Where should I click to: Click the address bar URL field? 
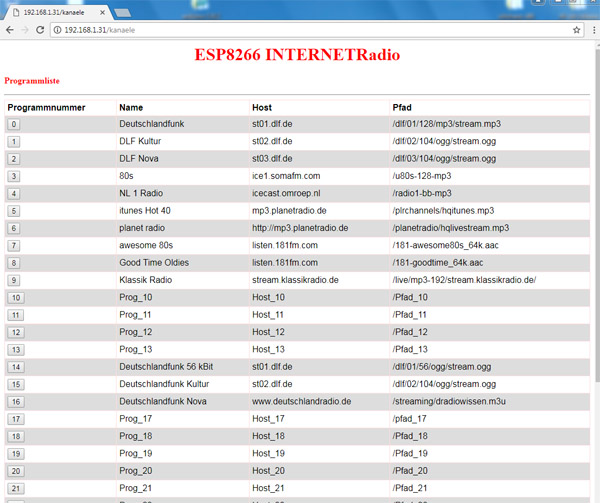(300, 31)
